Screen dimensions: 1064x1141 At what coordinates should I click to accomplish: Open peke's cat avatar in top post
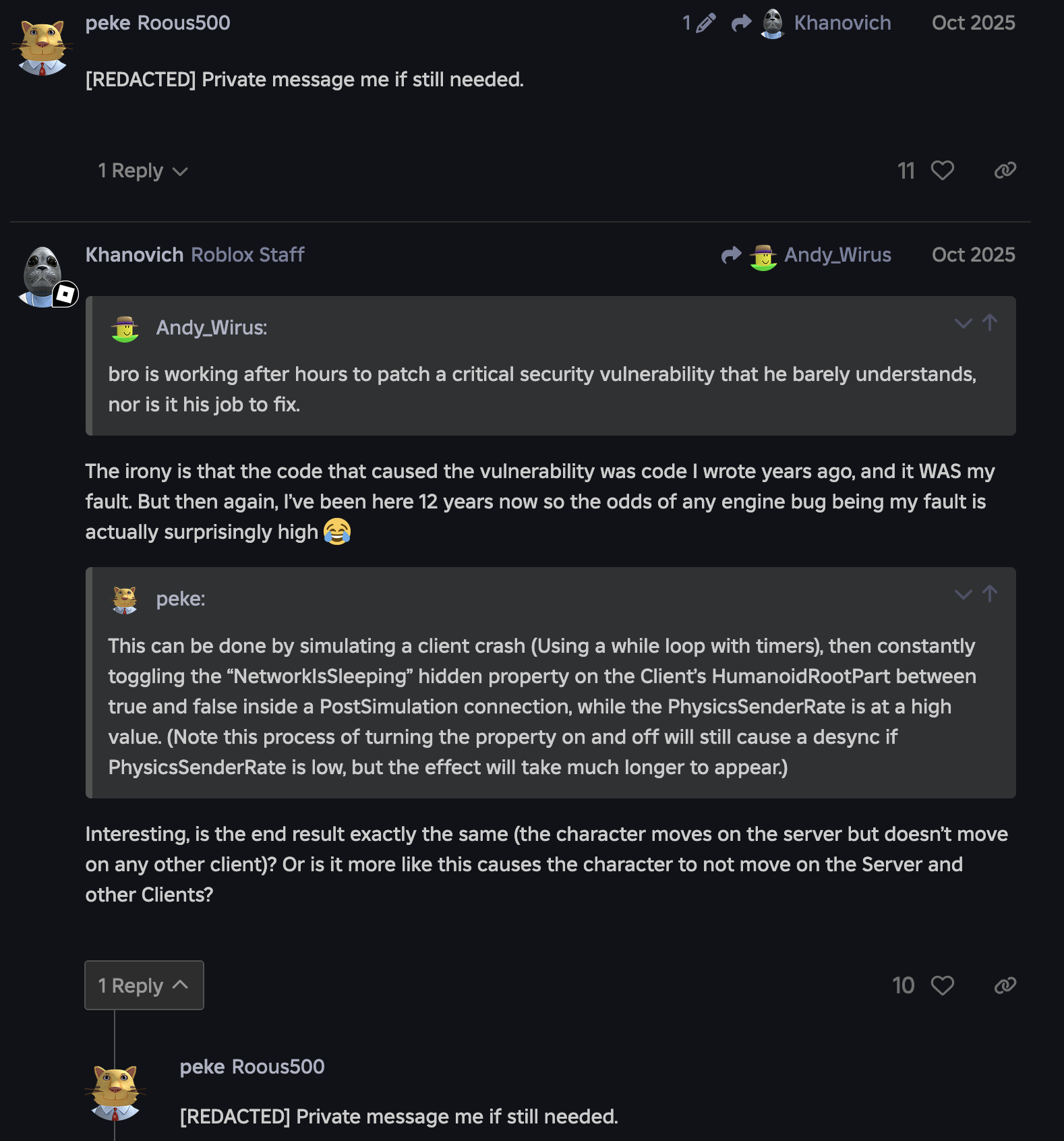pos(42,47)
